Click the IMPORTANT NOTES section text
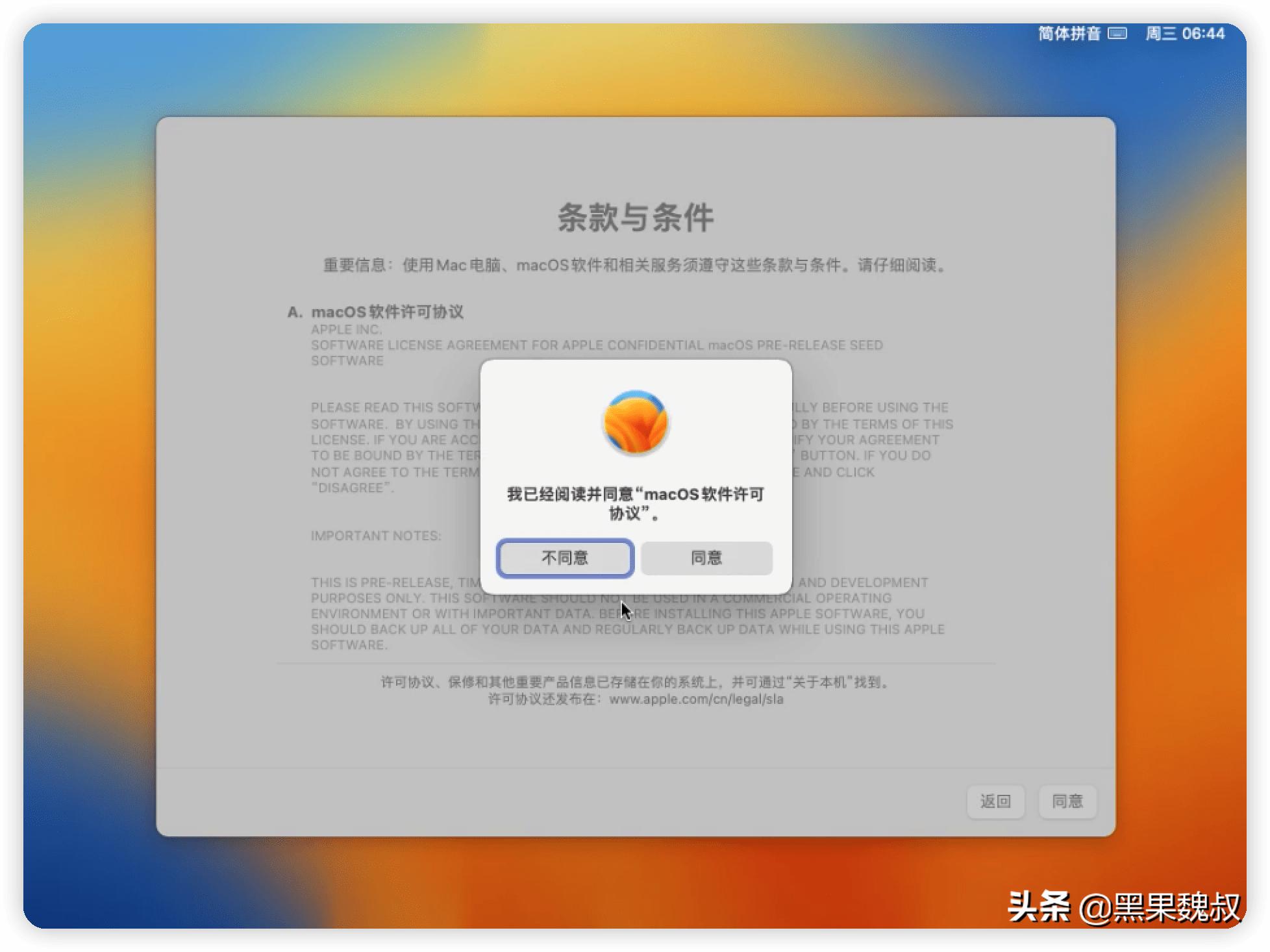 (375, 535)
